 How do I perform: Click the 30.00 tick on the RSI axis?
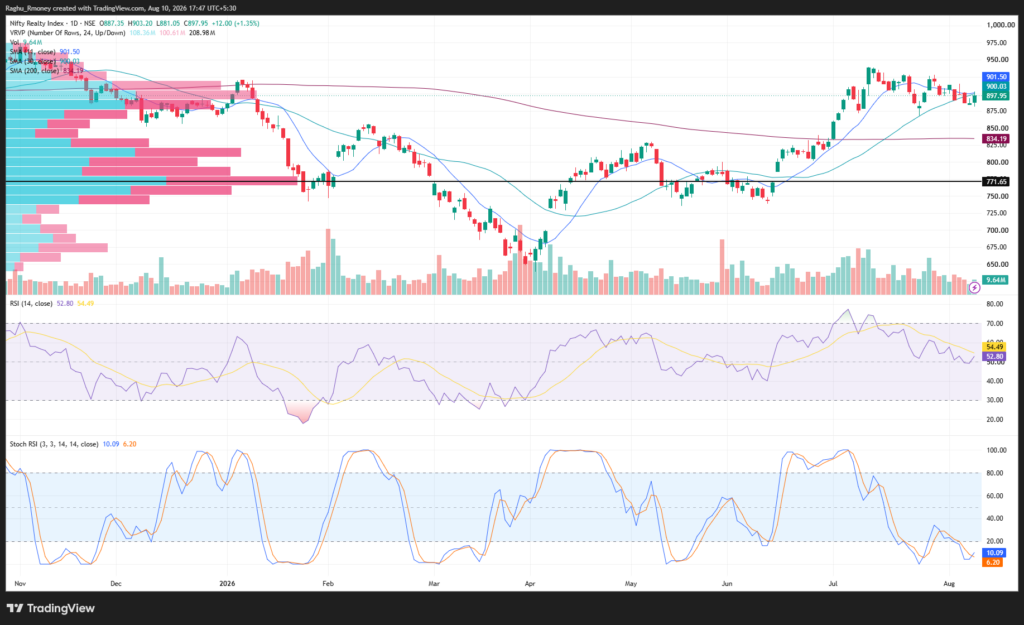995,400
